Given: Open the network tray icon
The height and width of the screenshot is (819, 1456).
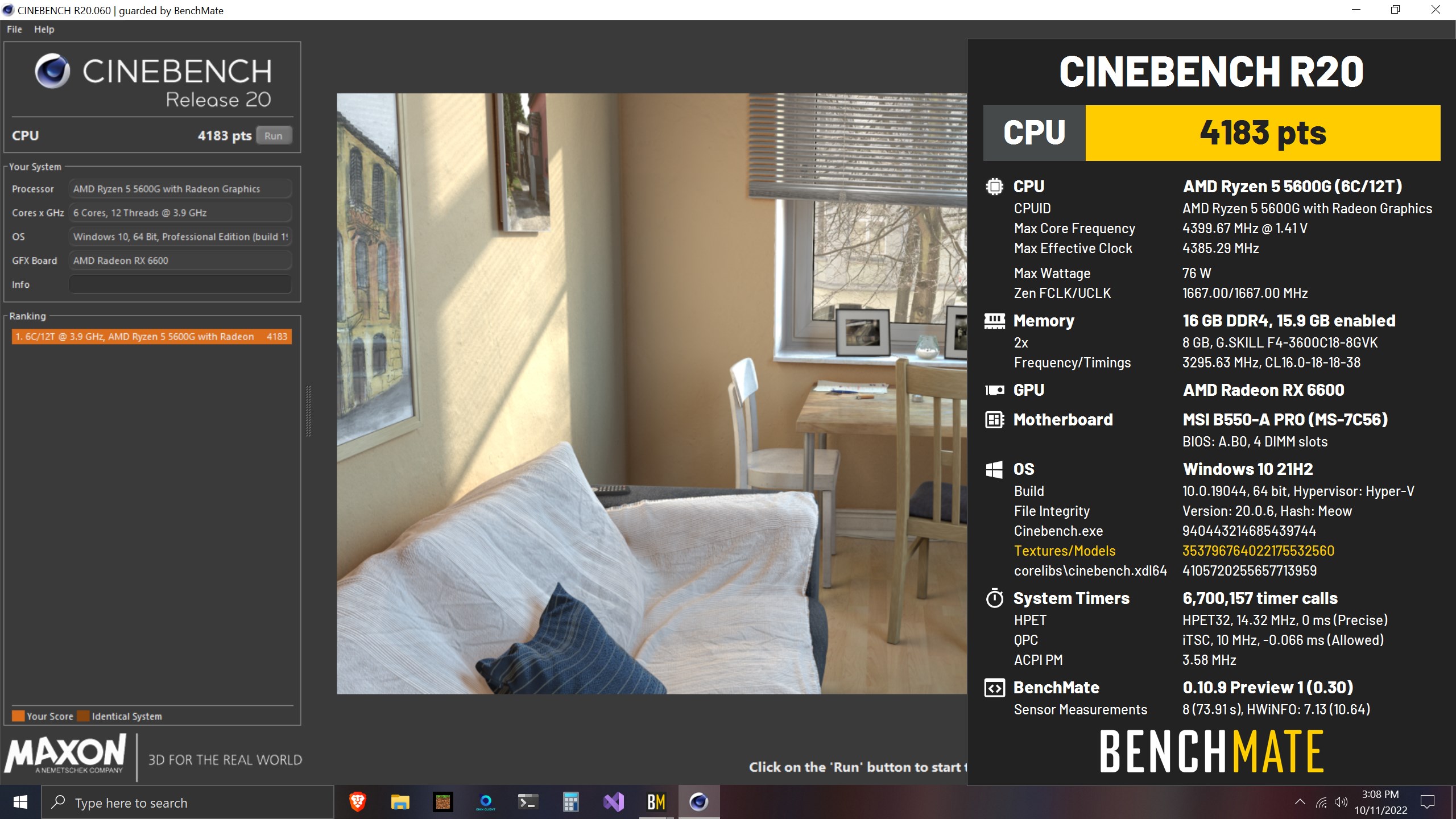Looking at the screenshot, I should tap(1322, 803).
